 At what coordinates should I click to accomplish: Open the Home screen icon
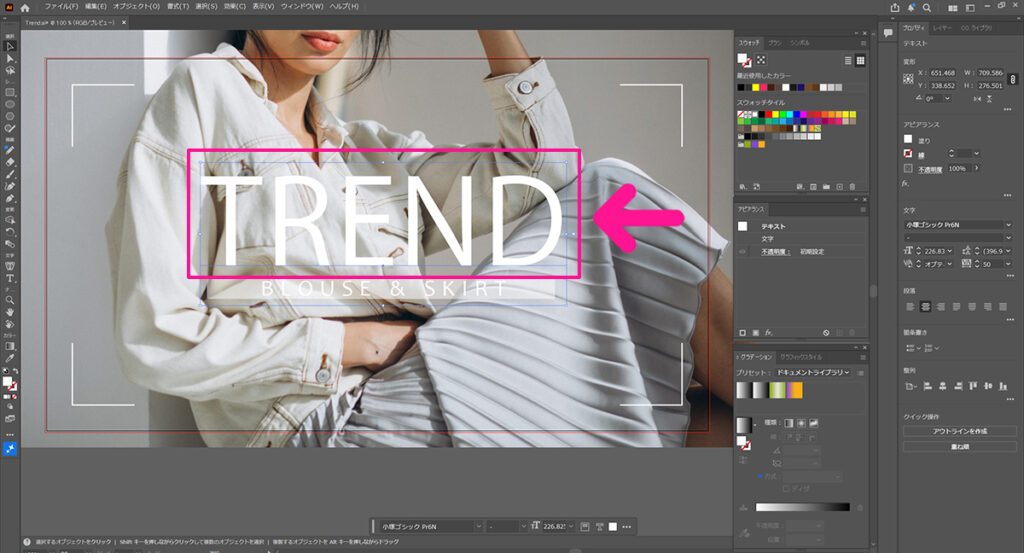[25, 8]
